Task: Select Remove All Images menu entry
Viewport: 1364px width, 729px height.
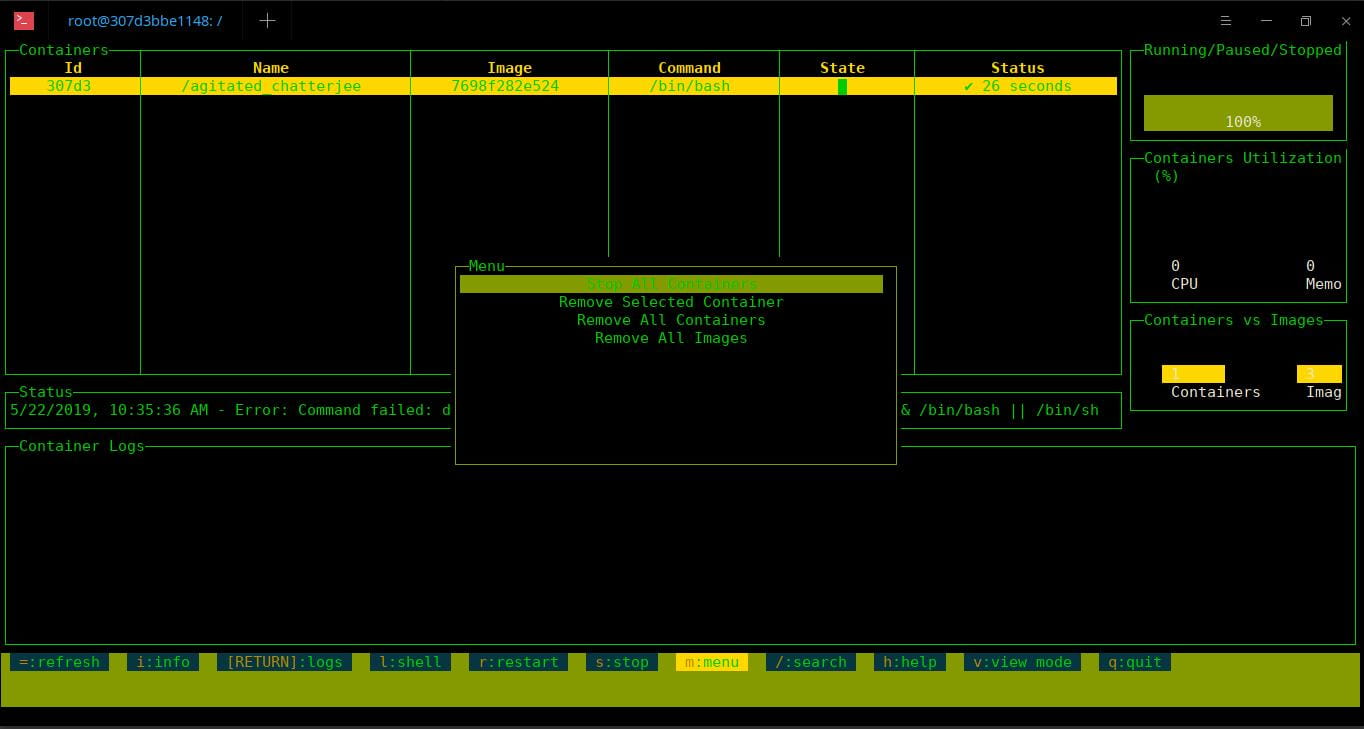Action: [671, 338]
